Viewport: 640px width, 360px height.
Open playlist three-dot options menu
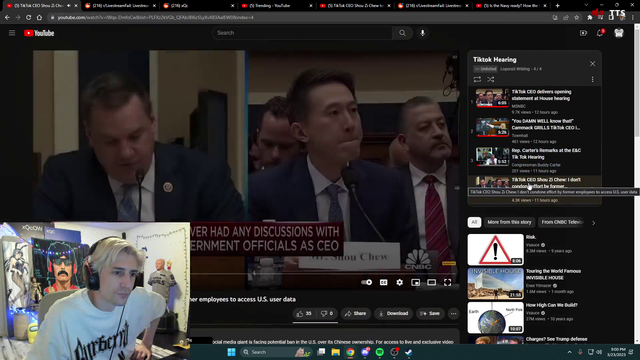[592, 80]
